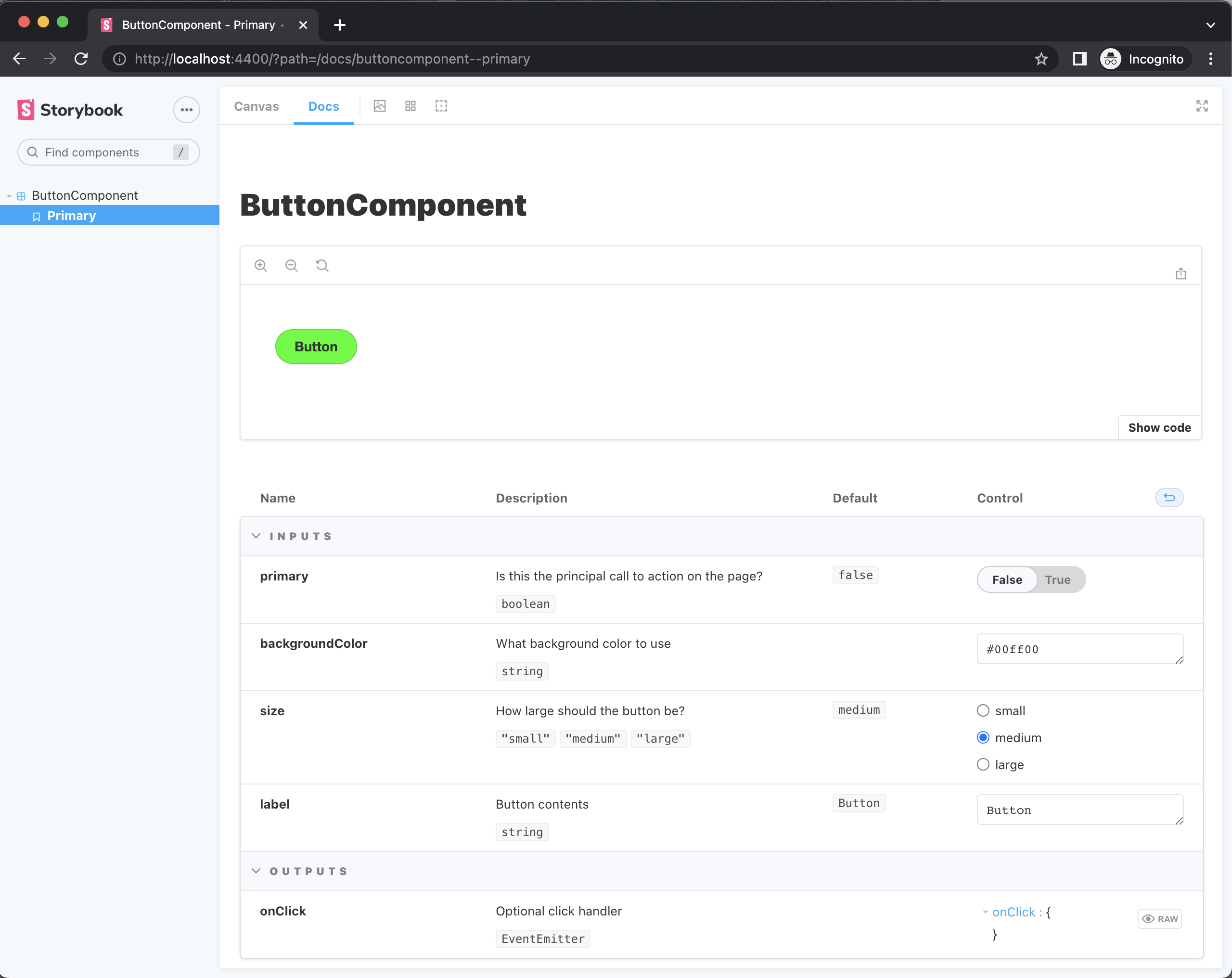Image resolution: width=1232 pixels, height=978 pixels.
Task: Change the preview background
Action: coord(379,106)
